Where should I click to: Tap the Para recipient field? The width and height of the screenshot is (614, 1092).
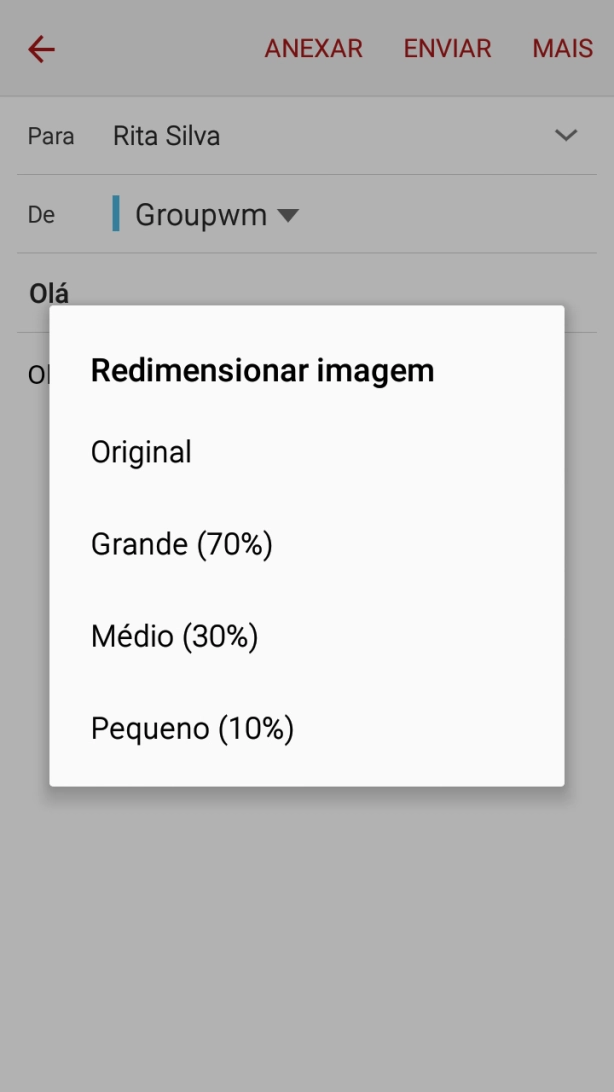51,136
